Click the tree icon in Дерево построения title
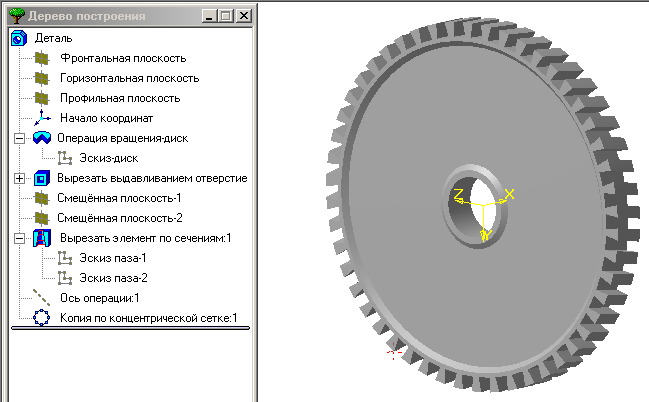 click(17, 16)
